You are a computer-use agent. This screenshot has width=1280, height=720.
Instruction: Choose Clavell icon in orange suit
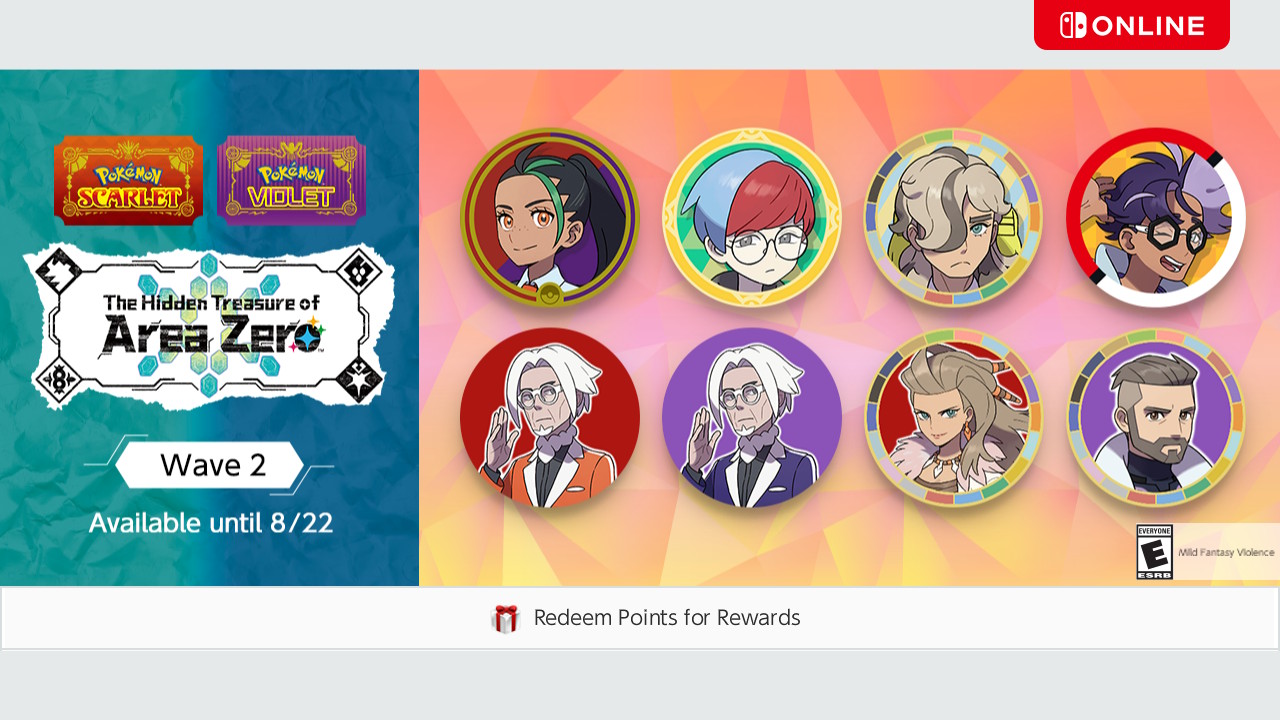549,418
